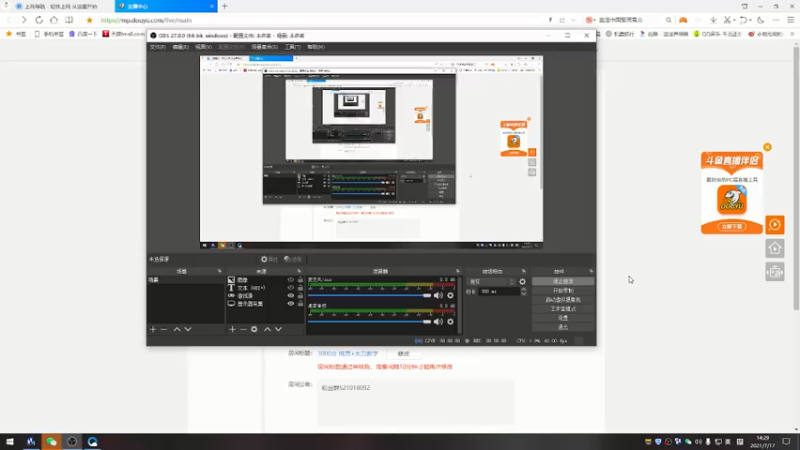The image size is (800, 450).
Task: Add a new scene with the plus icon
Action: (153, 330)
